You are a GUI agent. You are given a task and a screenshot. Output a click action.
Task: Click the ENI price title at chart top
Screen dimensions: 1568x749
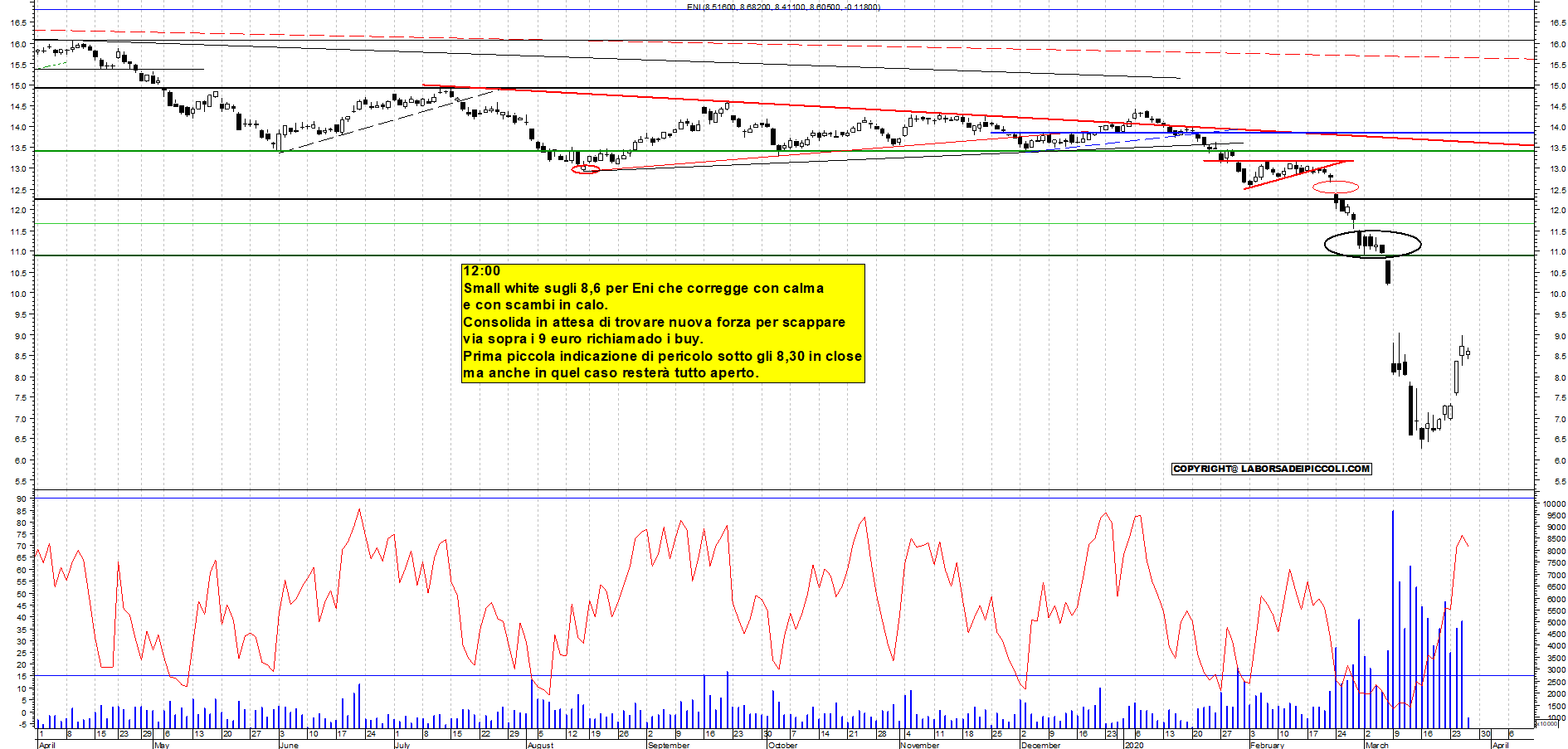(783, 7)
